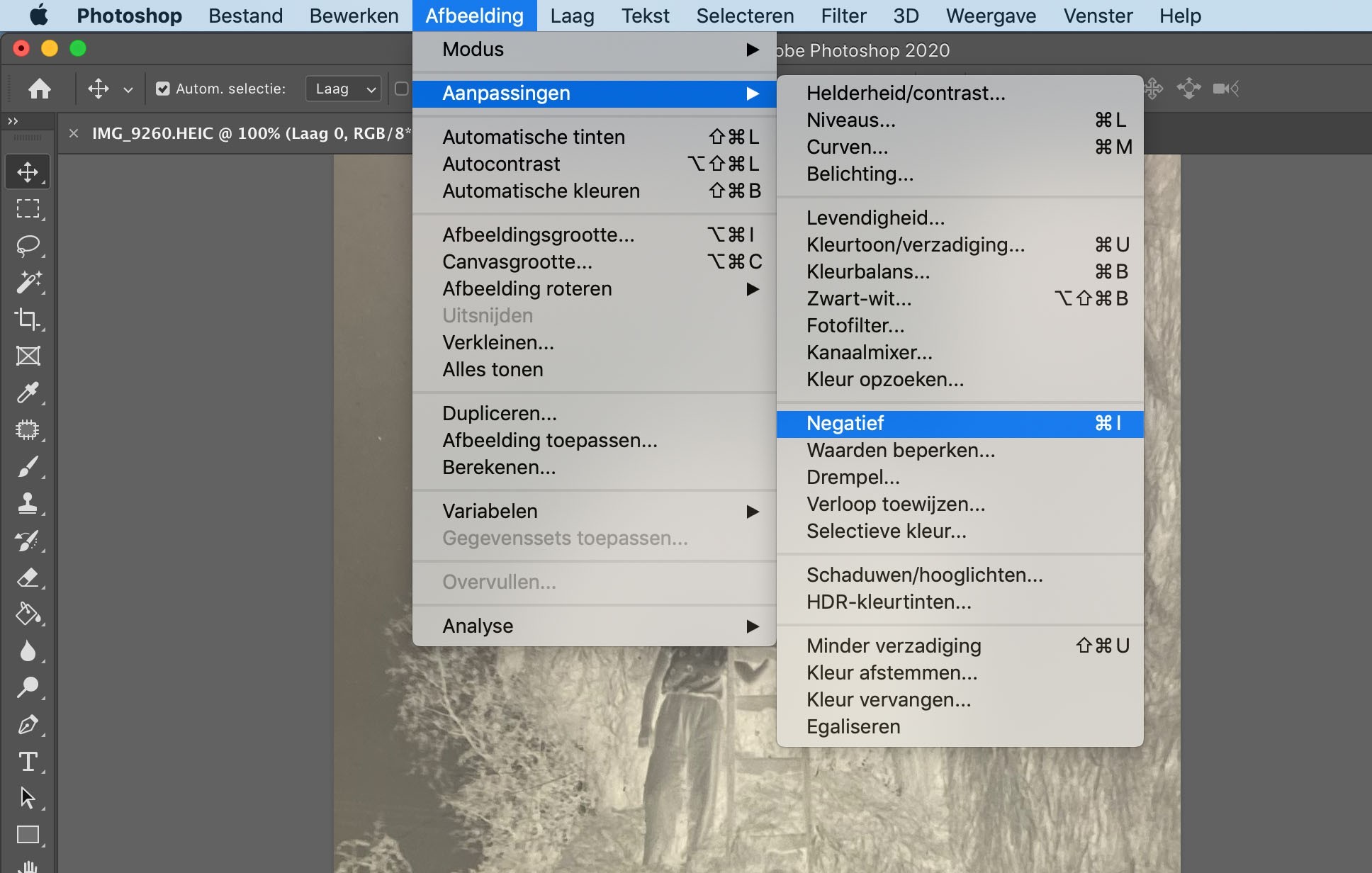Open the Photoshop Home screen icon

coord(40,89)
